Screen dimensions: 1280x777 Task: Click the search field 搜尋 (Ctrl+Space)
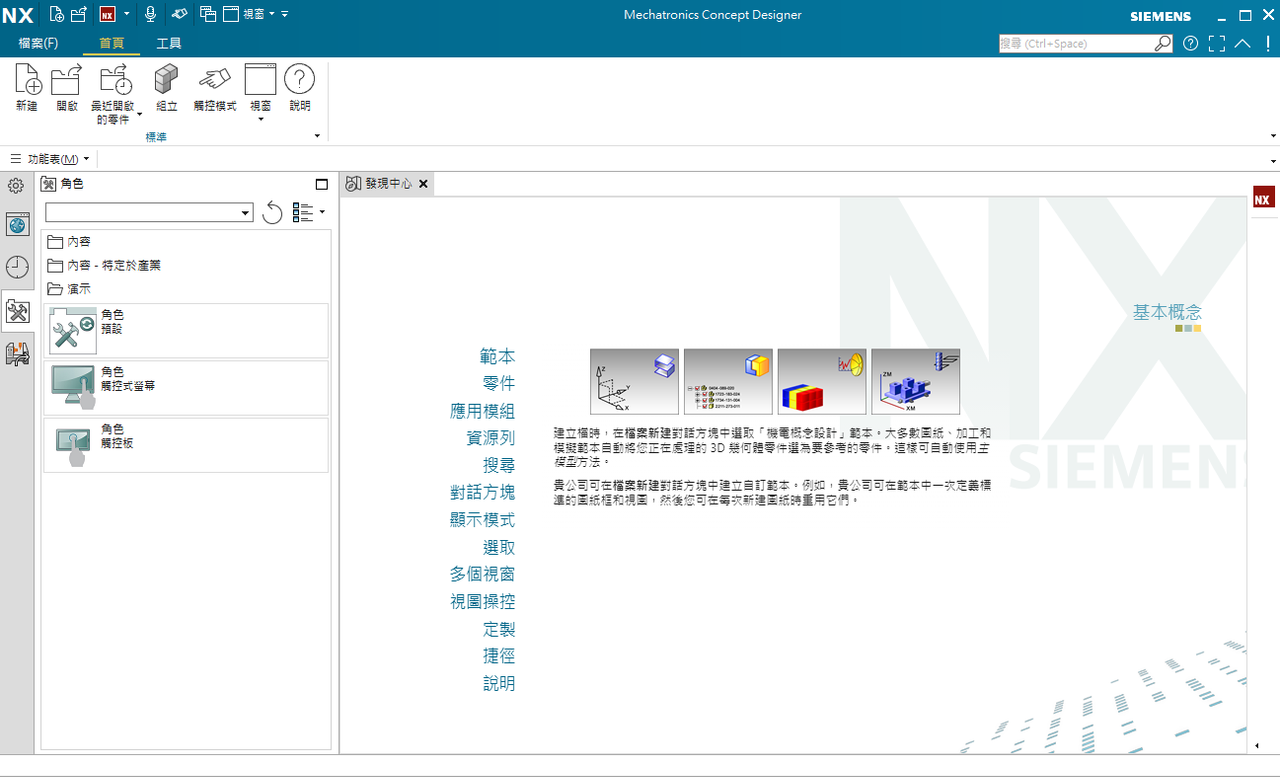(x=1077, y=43)
